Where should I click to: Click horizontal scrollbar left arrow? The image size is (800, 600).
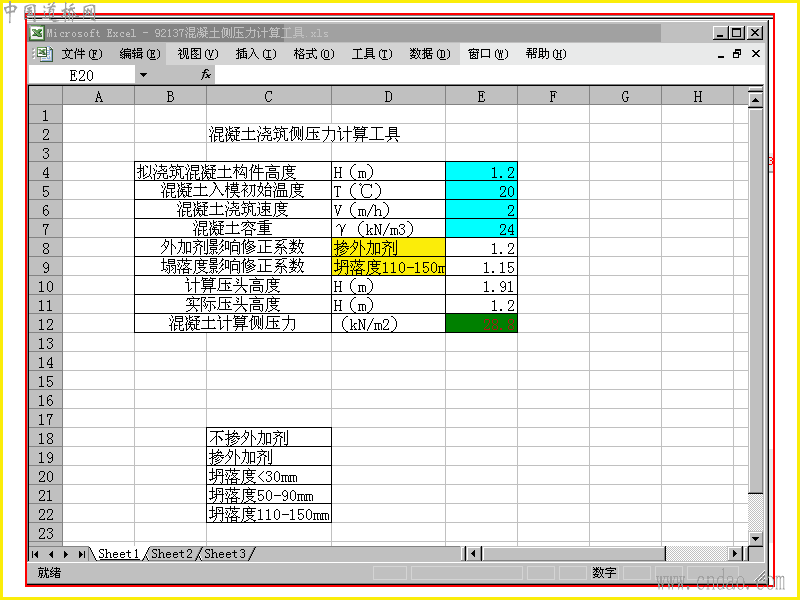[x=473, y=554]
